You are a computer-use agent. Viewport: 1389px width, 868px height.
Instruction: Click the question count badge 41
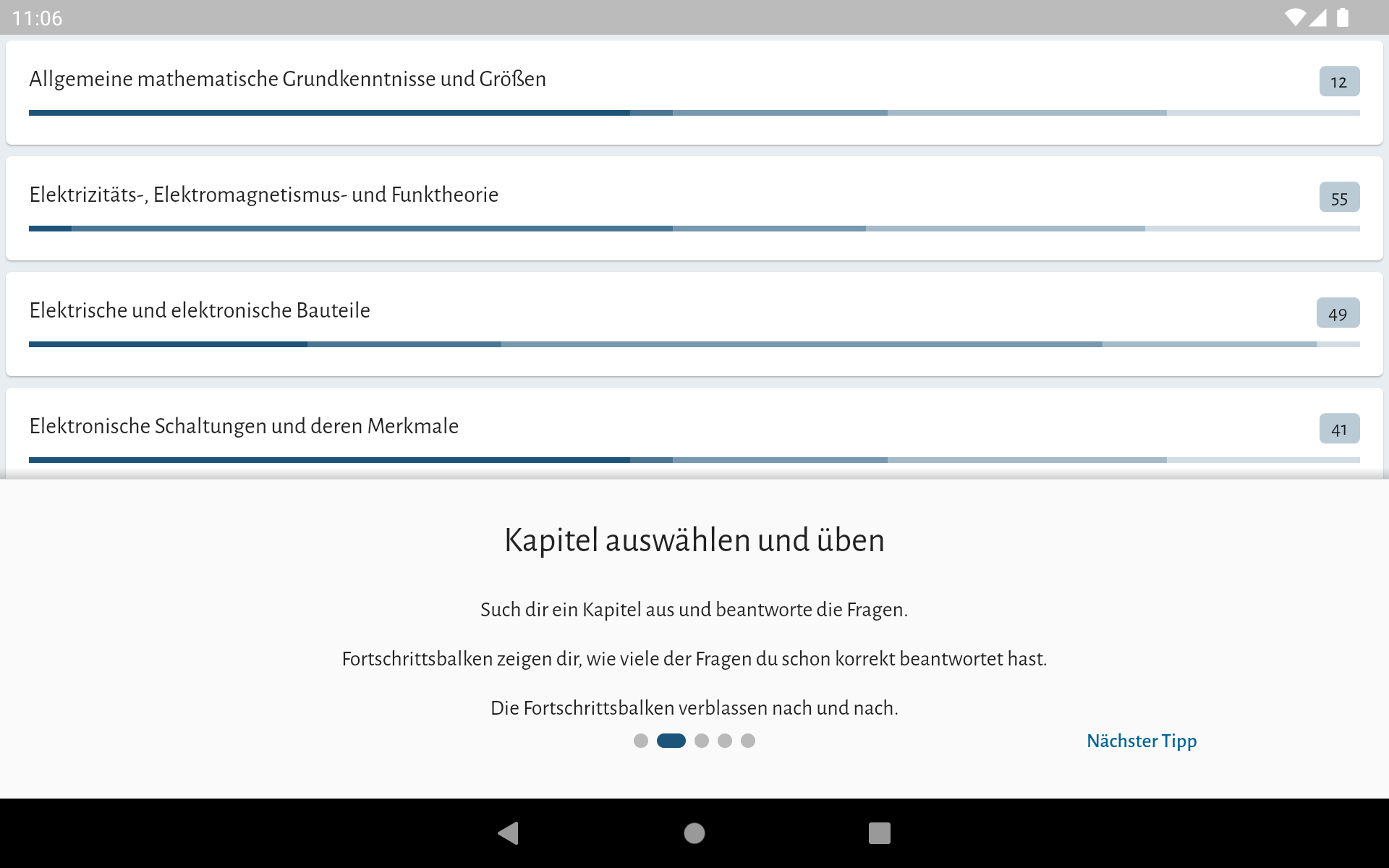[1338, 429]
